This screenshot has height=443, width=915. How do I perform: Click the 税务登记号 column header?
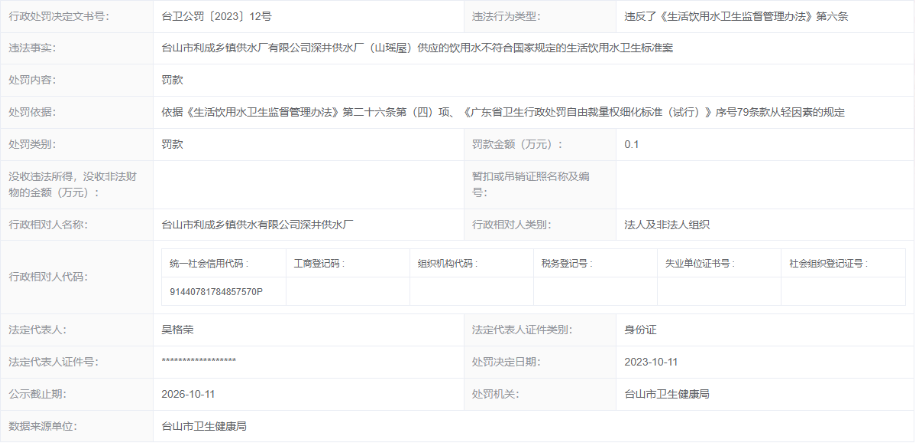[x=565, y=264]
